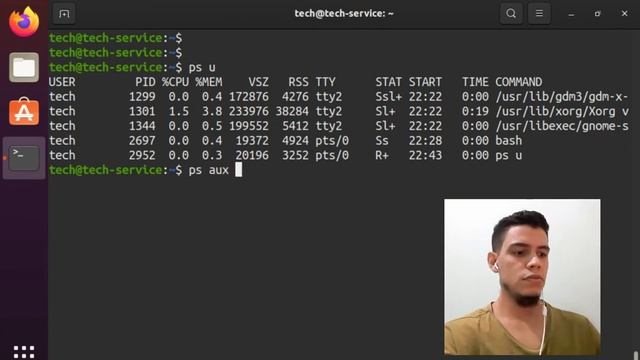640x360 pixels.
Task: Open the terminal search tool
Action: click(511, 13)
